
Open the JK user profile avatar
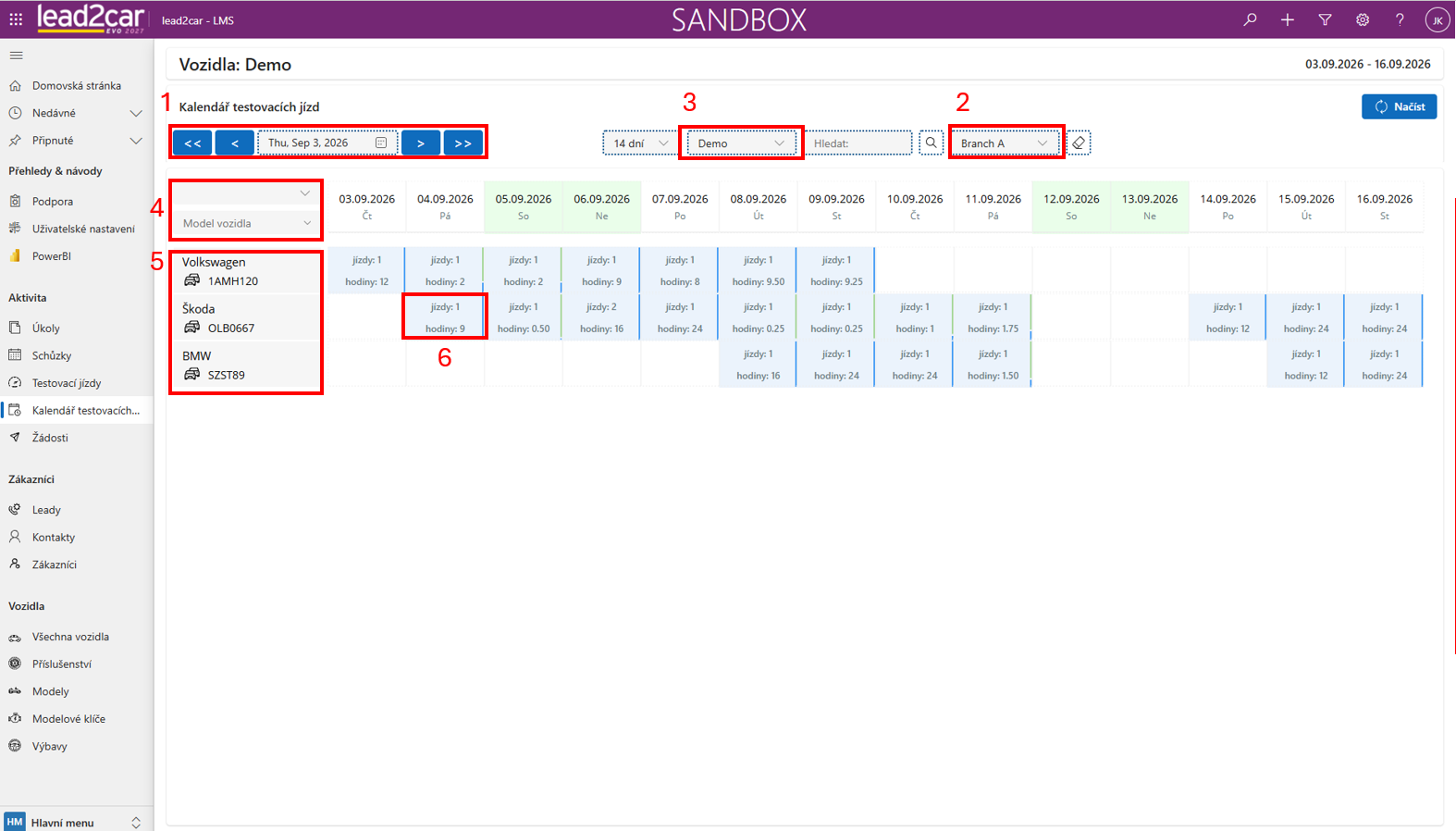[1437, 20]
